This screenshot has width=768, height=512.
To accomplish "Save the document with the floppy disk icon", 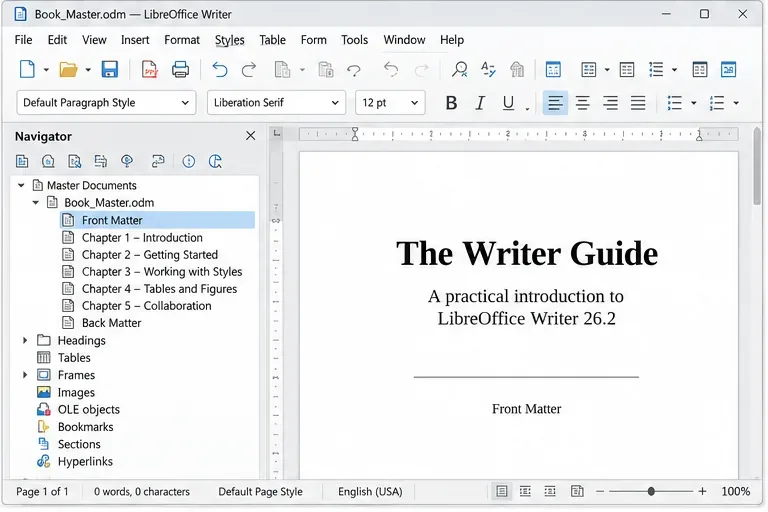I will point(110,69).
